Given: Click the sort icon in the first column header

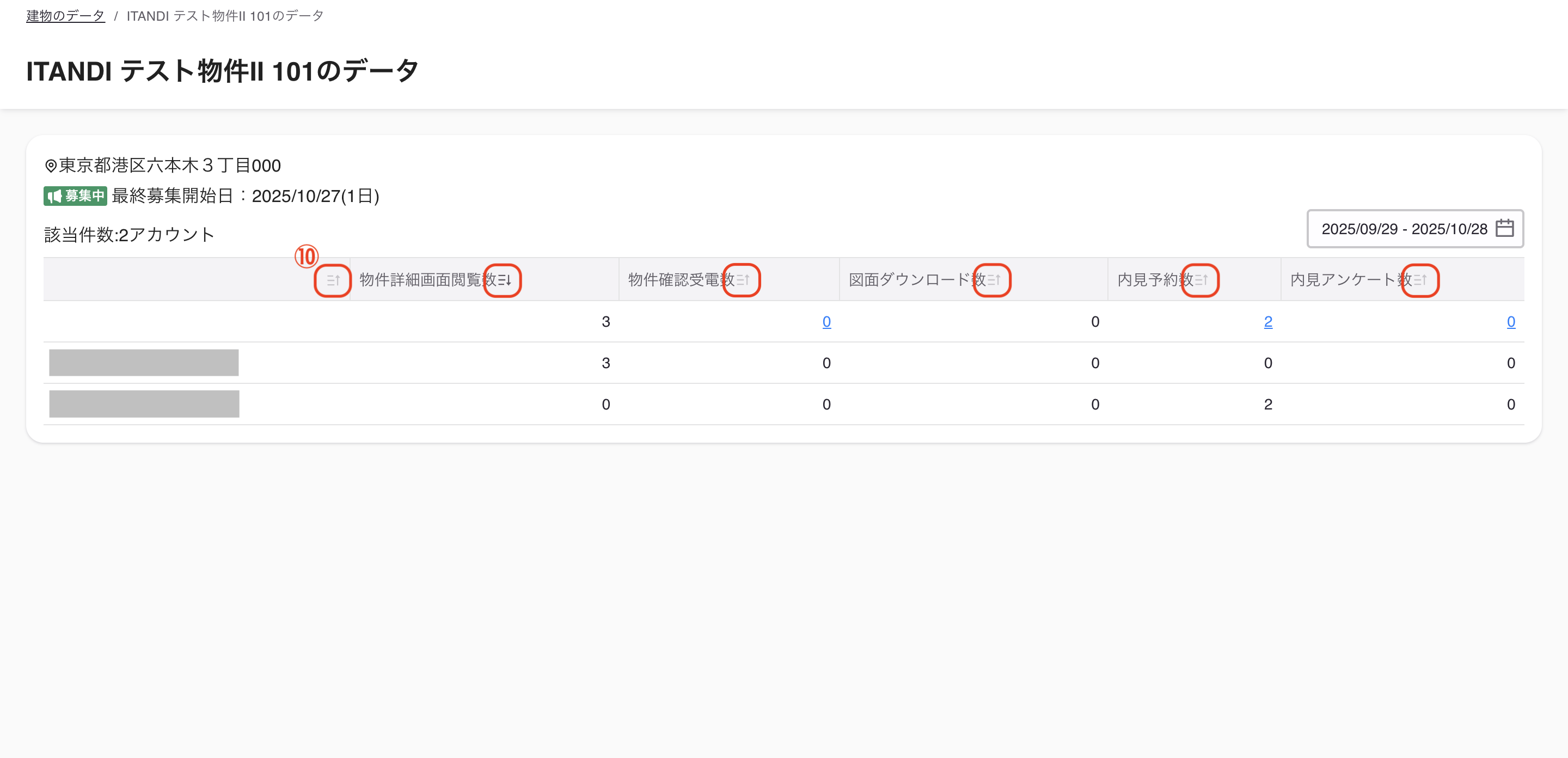Looking at the screenshot, I should 333,280.
